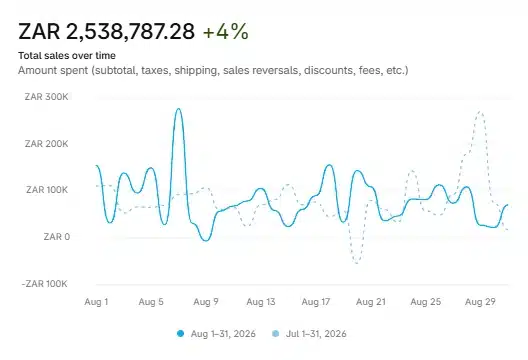Select the 'Total sales over time' heading
This screenshot has width=528, height=360.
tap(67, 56)
